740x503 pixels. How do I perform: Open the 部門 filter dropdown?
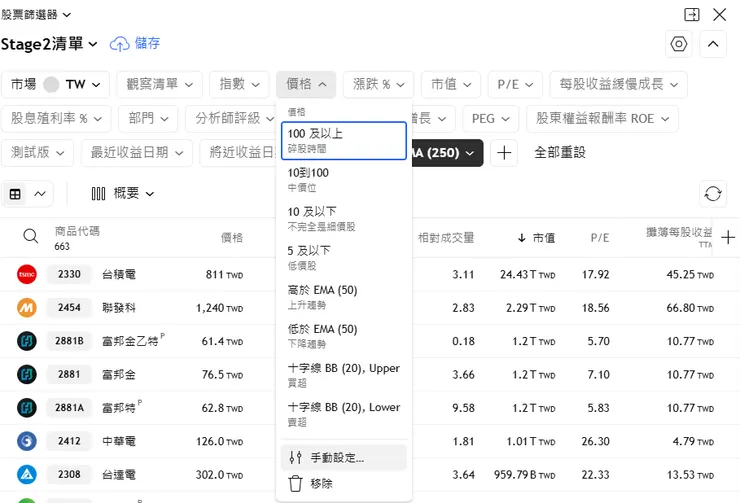[148, 118]
